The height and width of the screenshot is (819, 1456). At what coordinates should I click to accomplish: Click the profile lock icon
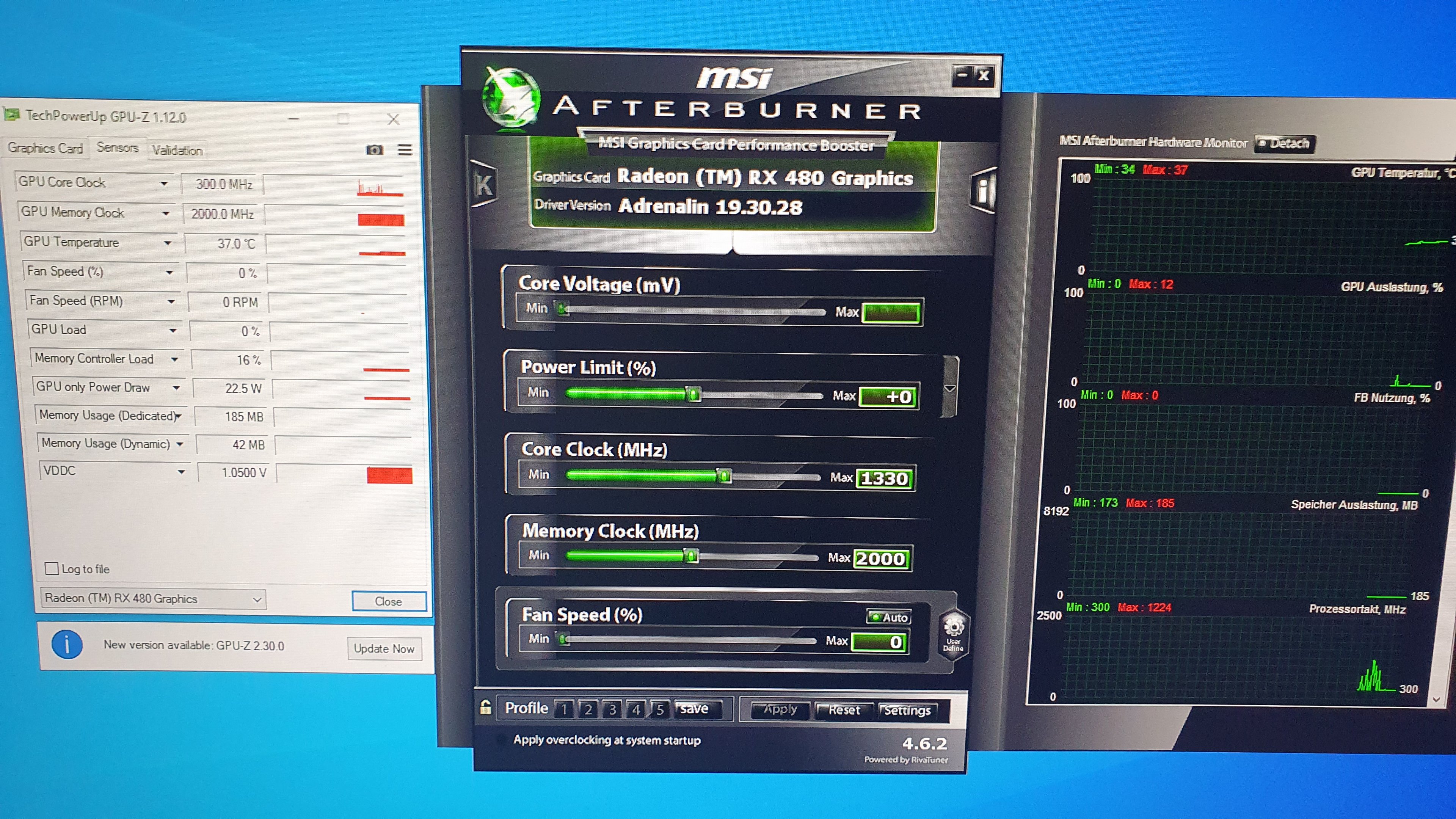pyautogui.click(x=485, y=707)
